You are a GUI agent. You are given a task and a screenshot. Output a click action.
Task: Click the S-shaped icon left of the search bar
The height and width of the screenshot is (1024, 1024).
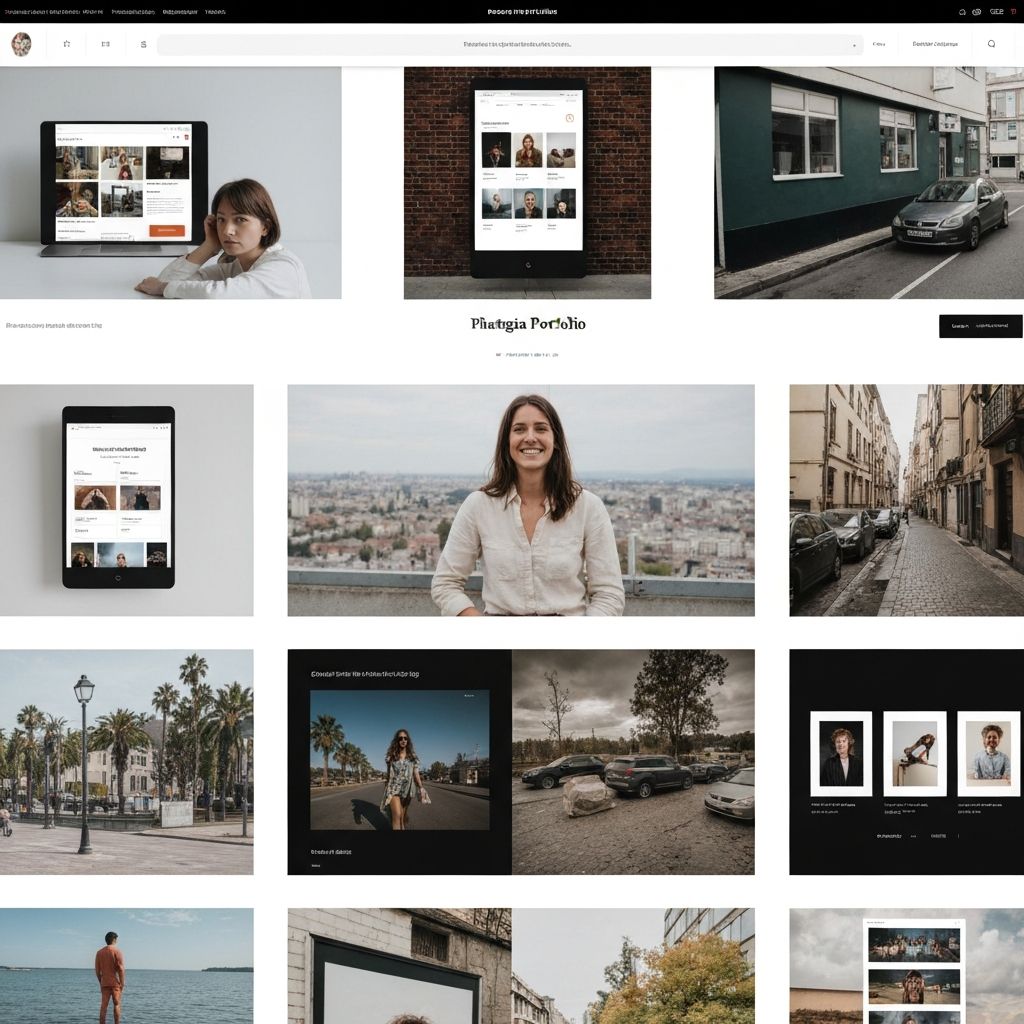(x=142, y=44)
